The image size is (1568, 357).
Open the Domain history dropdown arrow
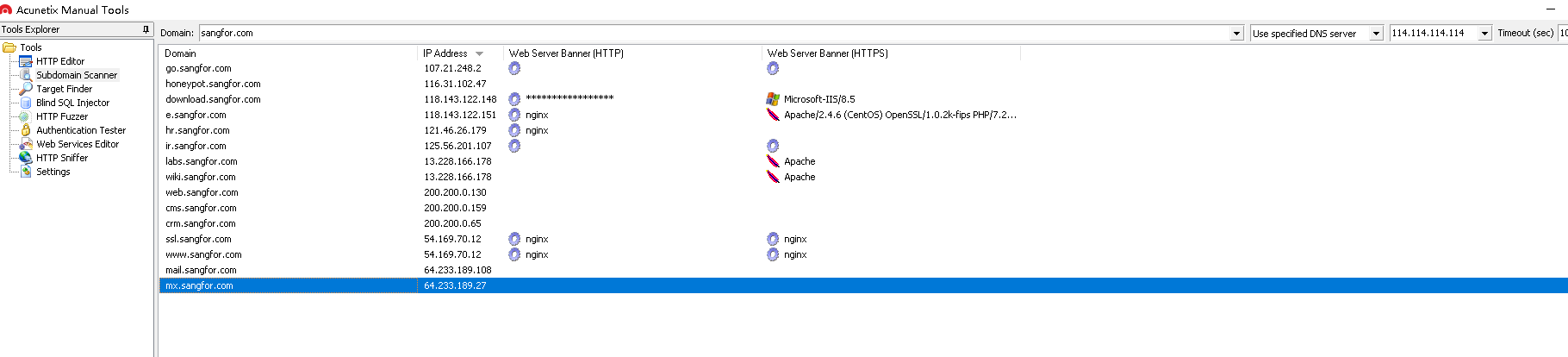coord(1236,34)
